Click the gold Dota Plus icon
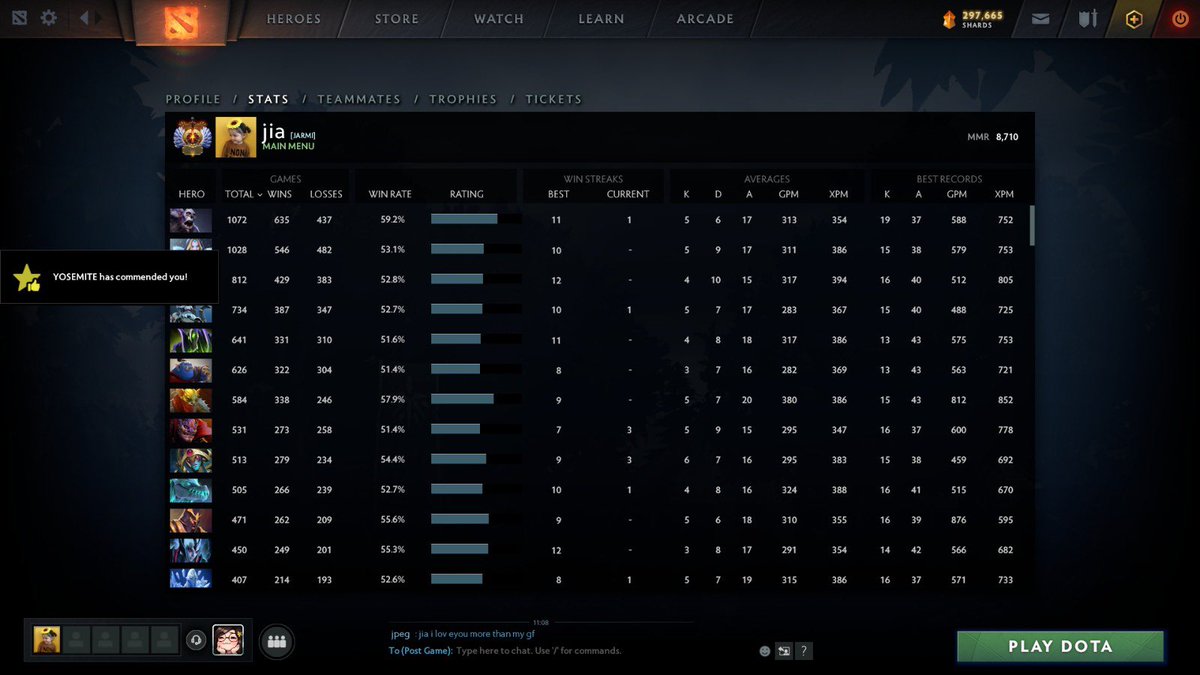Viewport: 1200px width, 675px height. [1133, 19]
